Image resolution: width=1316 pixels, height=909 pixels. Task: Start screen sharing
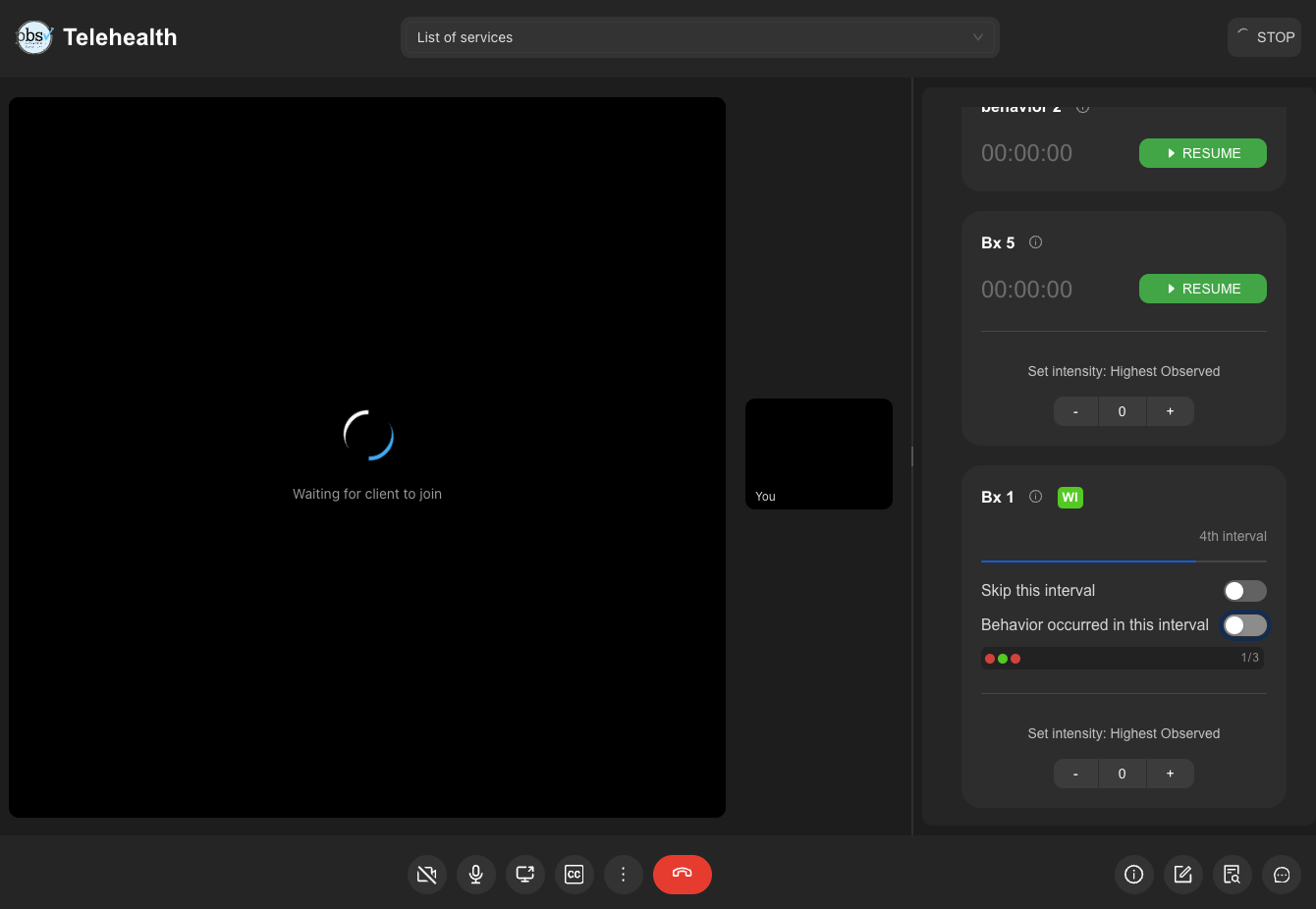point(524,875)
